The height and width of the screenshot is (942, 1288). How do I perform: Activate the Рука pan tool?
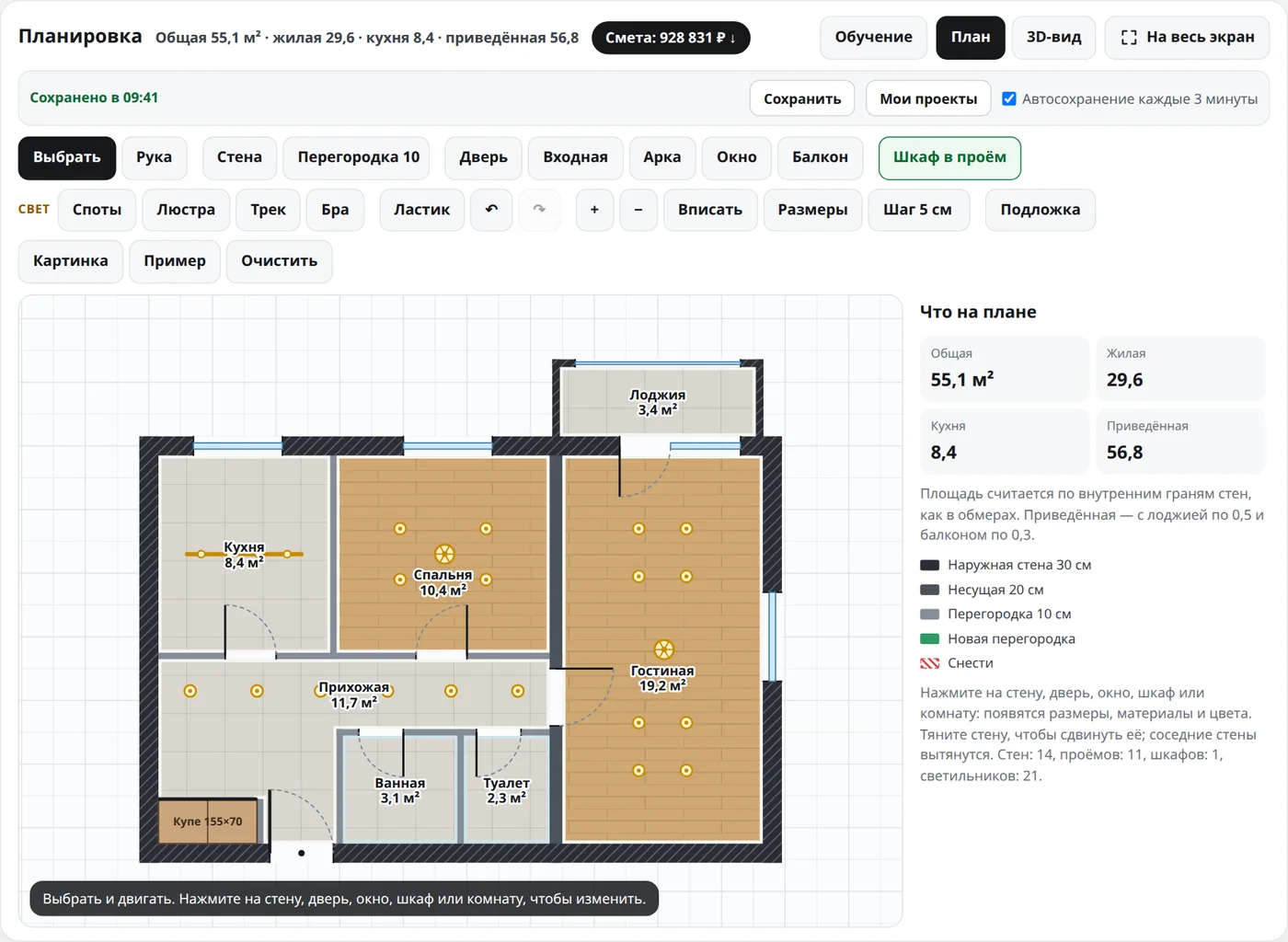point(155,157)
